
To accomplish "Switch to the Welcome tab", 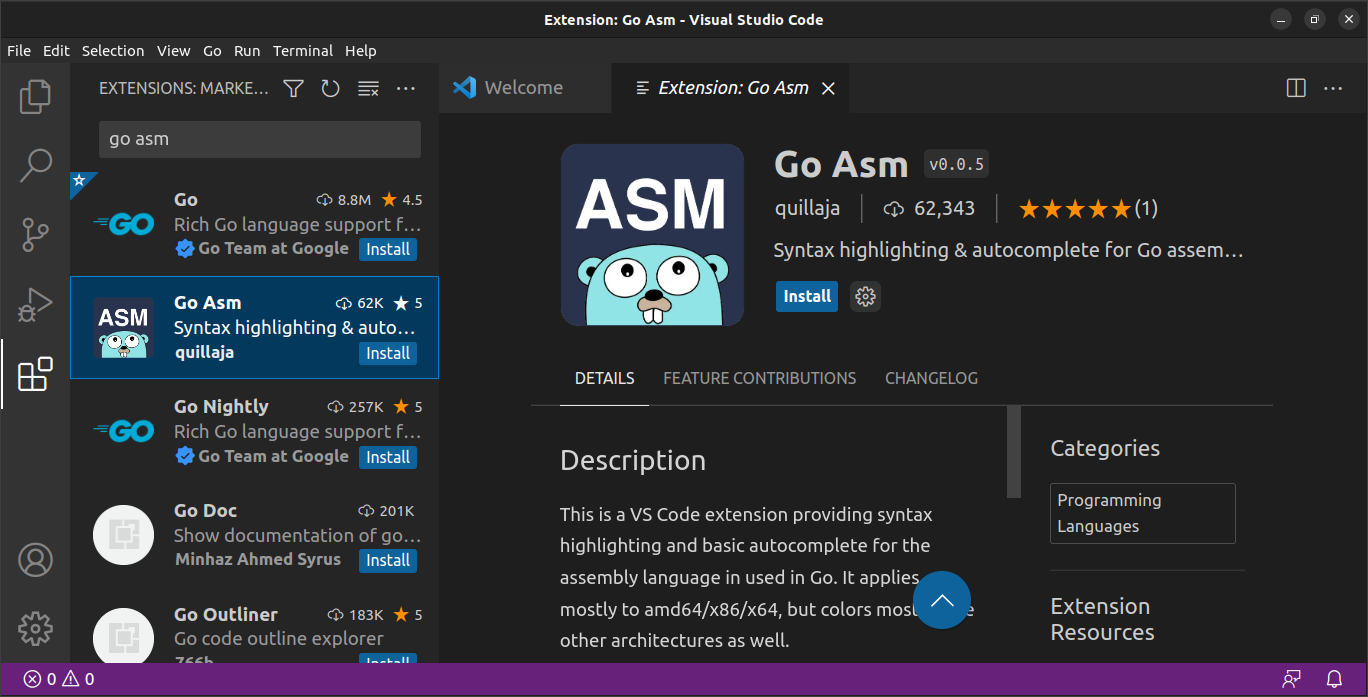I will pos(525,88).
